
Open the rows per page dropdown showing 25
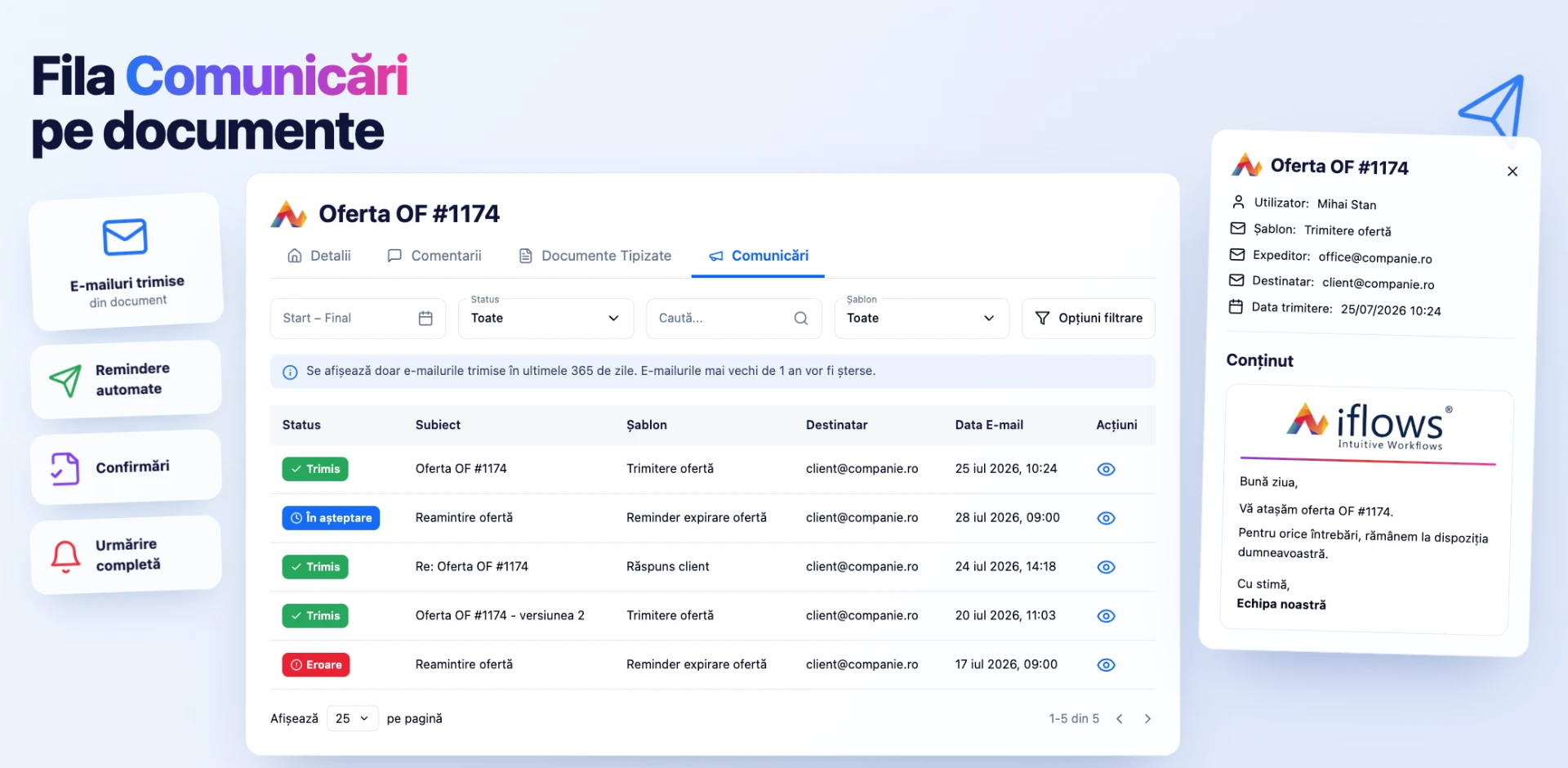[352, 718]
